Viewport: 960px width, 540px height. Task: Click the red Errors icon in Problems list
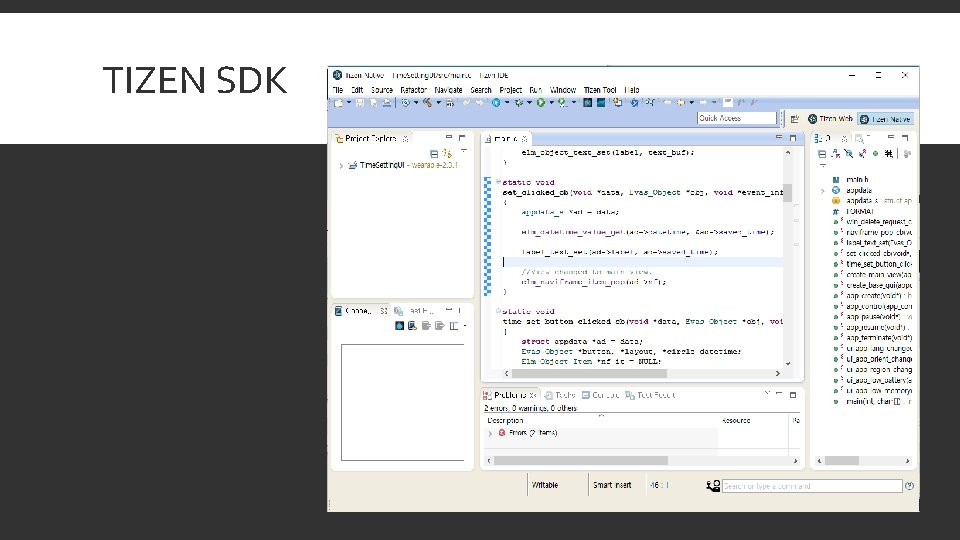coord(502,433)
